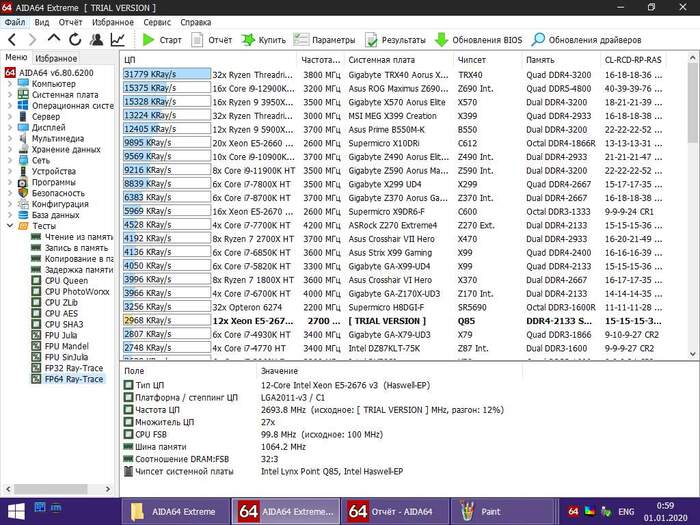Open the Сервис menu

[x=156, y=21]
